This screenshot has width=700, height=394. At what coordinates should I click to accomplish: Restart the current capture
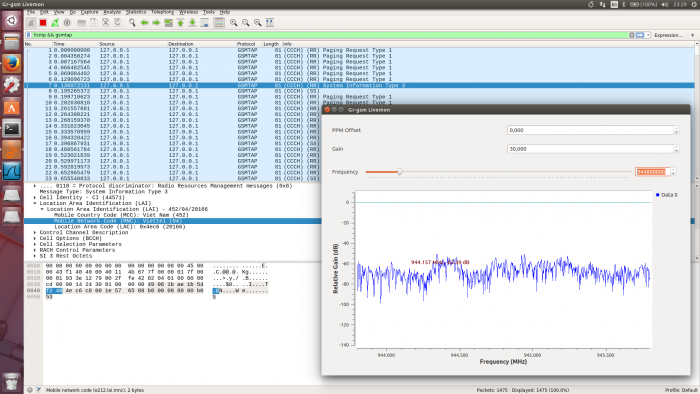click(x=55, y=23)
